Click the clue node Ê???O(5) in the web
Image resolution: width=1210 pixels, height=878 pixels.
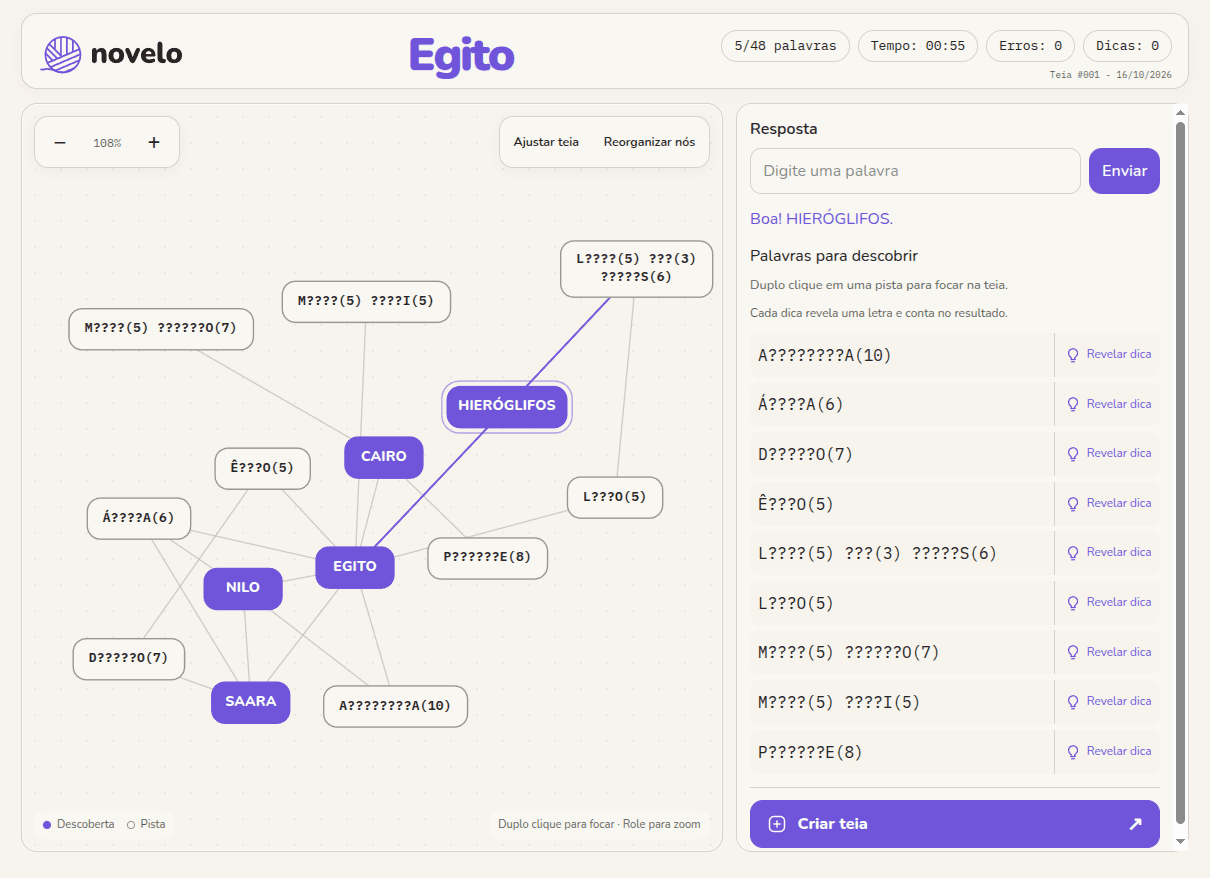(x=263, y=468)
